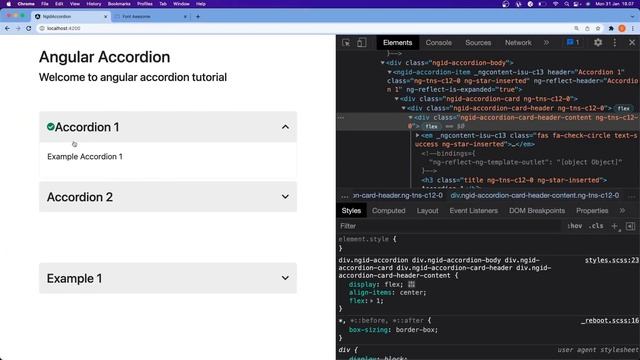Go back with the browser back arrow
Screen dimensions: 640x360
[x=7, y=28]
